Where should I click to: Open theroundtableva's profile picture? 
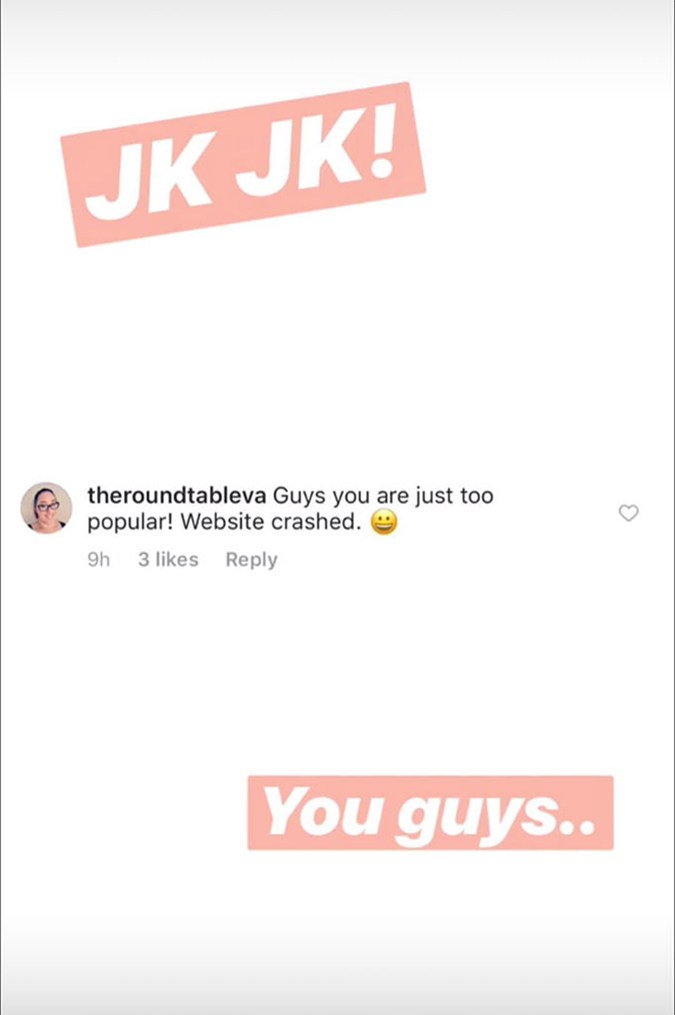click(x=46, y=508)
